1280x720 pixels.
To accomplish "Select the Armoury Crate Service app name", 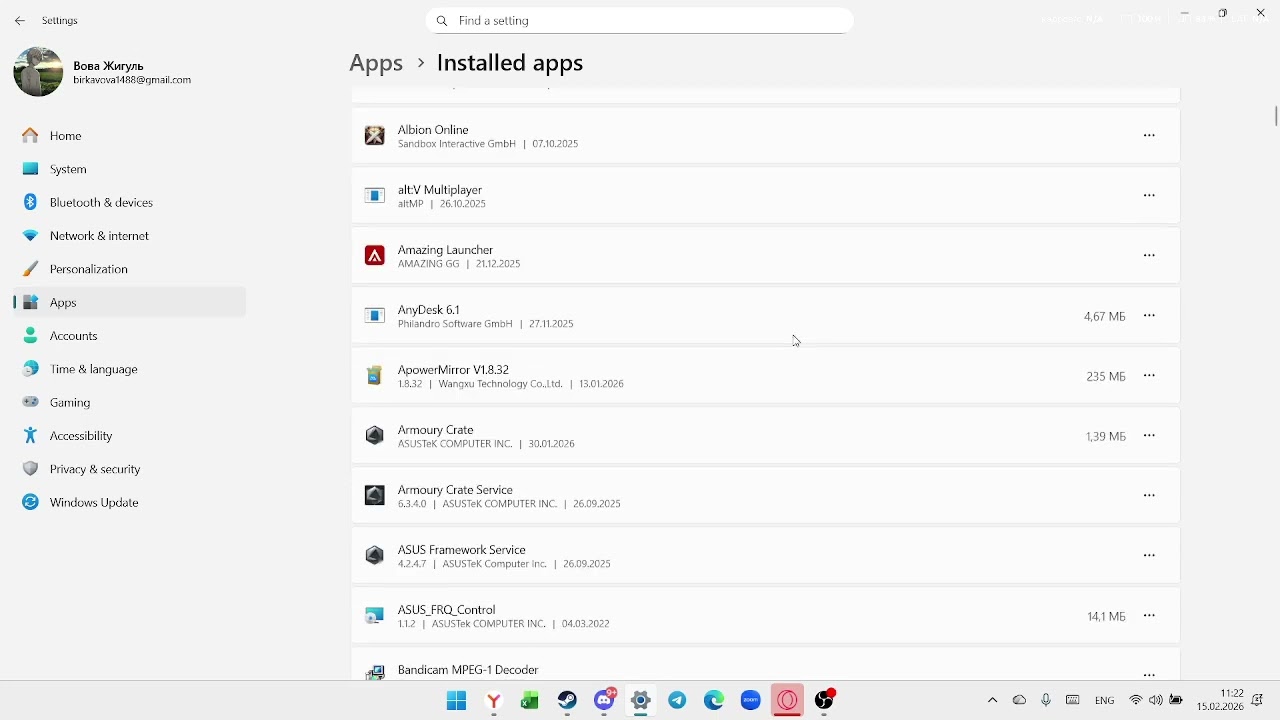I will click(455, 490).
